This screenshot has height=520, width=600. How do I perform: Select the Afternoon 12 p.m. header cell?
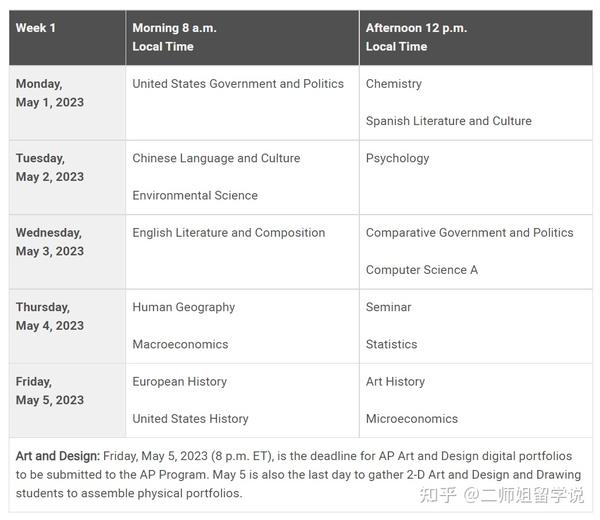(x=476, y=37)
